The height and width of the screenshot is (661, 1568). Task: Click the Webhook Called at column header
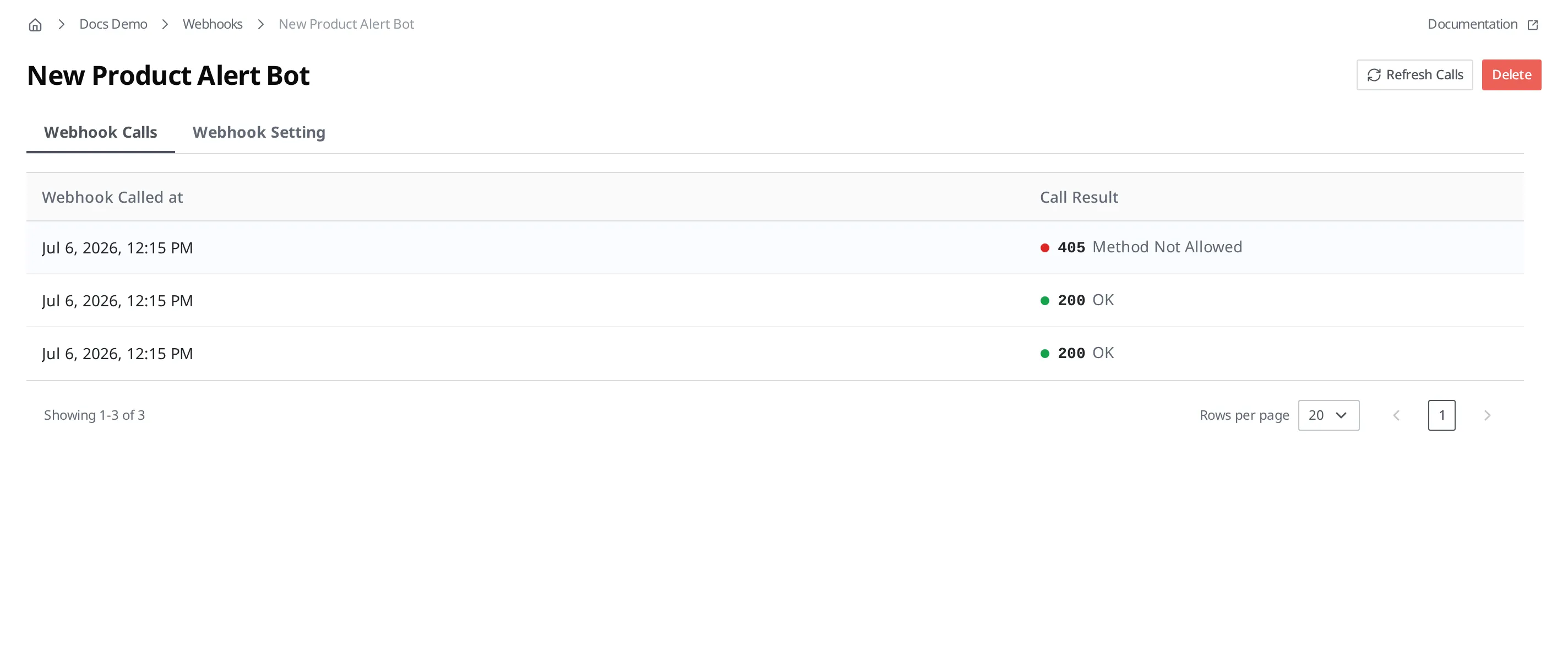tap(112, 197)
